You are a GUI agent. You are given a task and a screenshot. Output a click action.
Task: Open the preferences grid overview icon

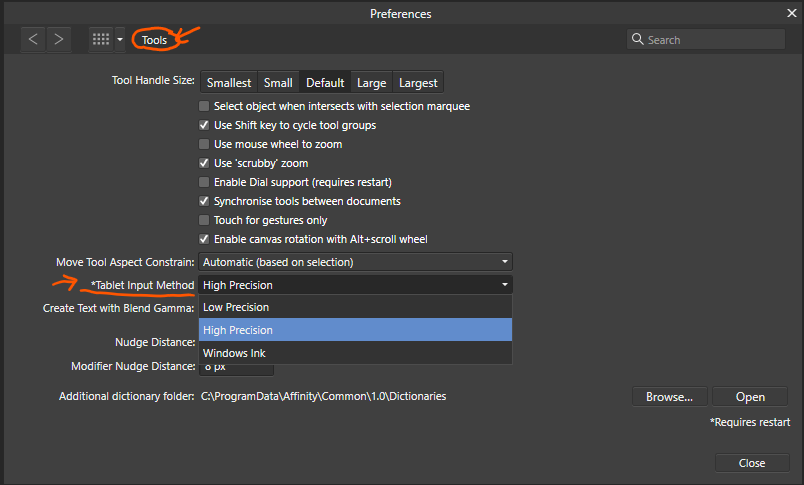point(100,39)
